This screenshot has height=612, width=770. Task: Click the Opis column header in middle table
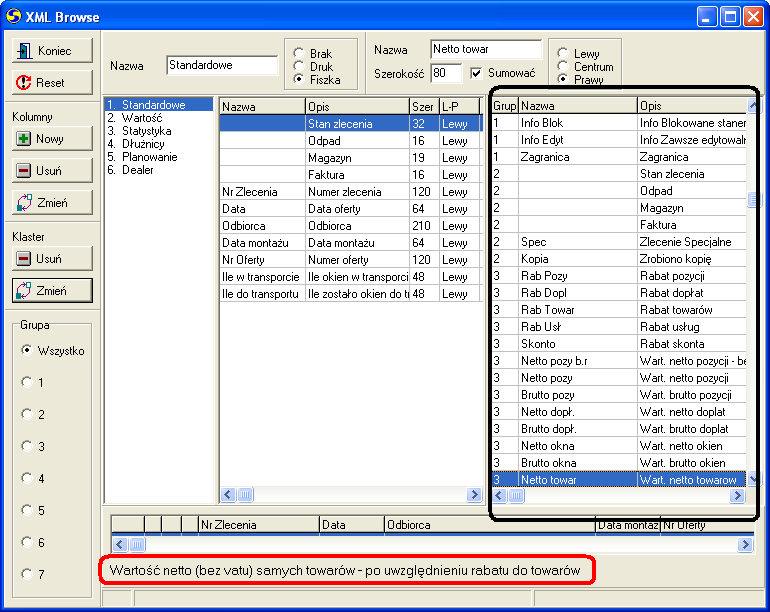(357, 107)
